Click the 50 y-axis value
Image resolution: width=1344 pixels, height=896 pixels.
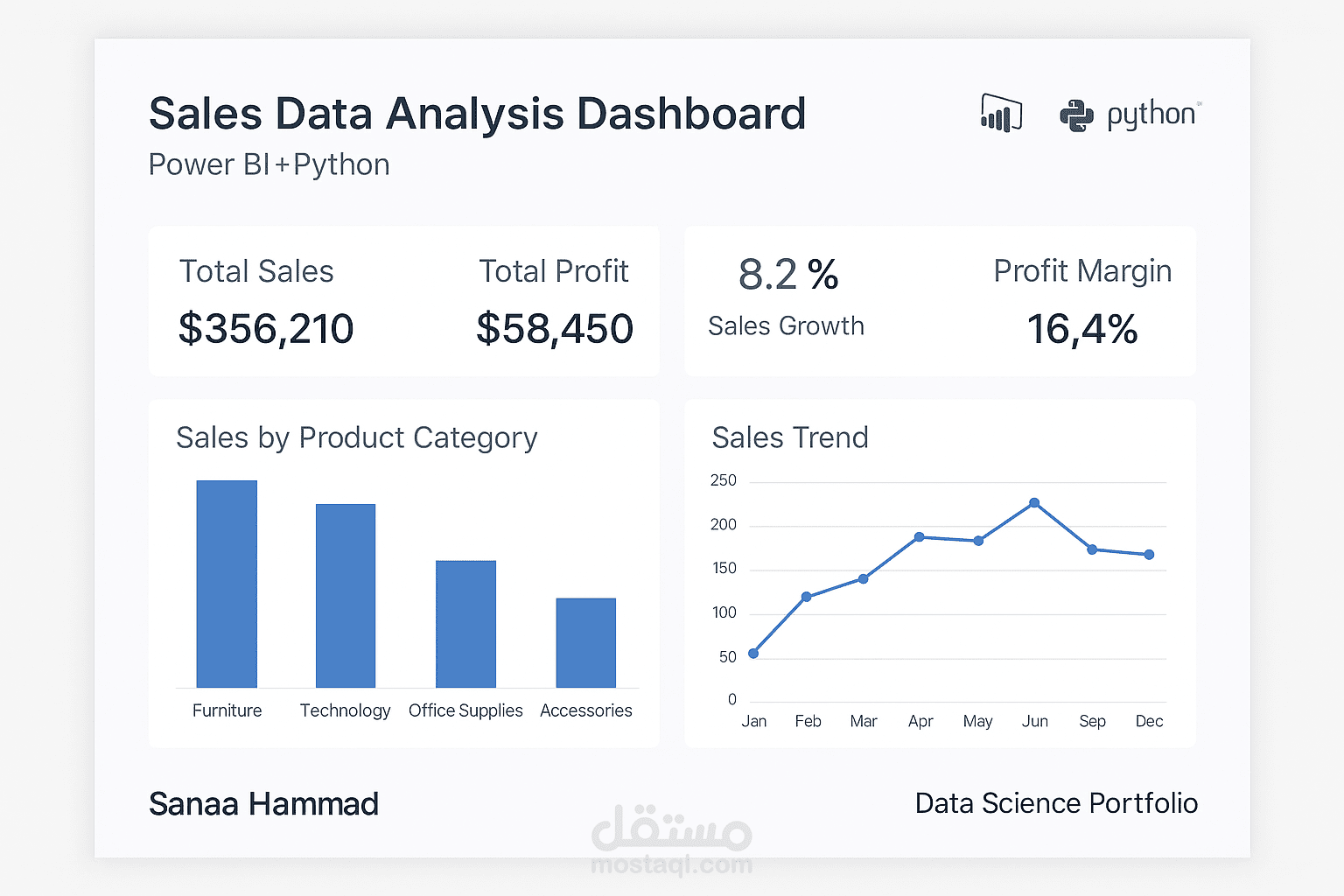coord(728,657)
